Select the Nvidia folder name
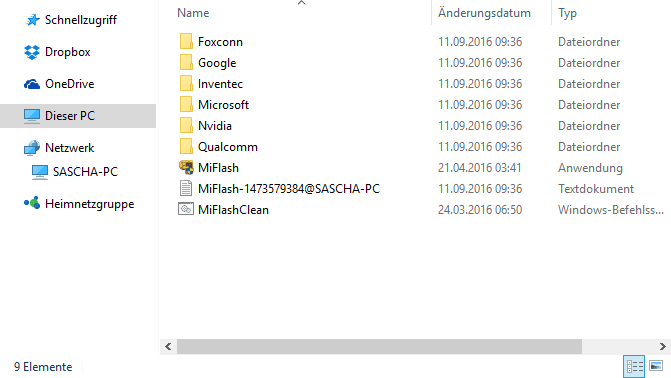Viewport: 671px width, 378px height. pyautogui.click(x=214, y=125)
